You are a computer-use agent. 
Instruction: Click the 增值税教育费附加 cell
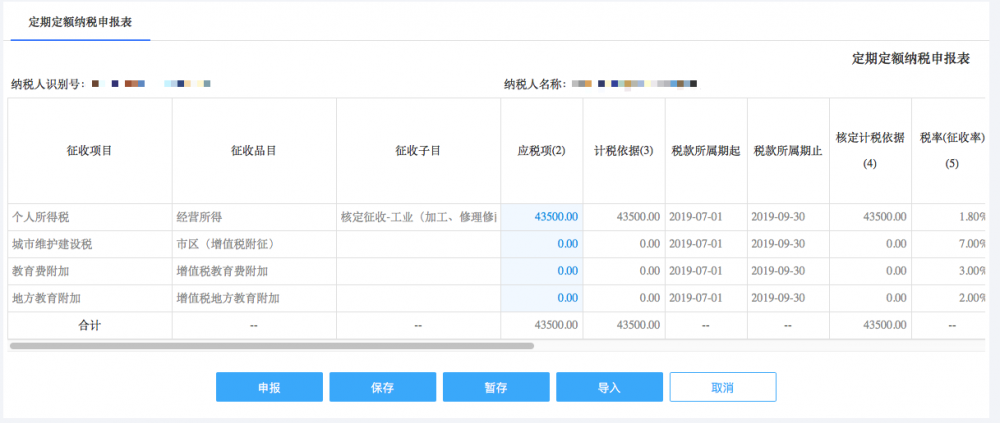point(254,271)
